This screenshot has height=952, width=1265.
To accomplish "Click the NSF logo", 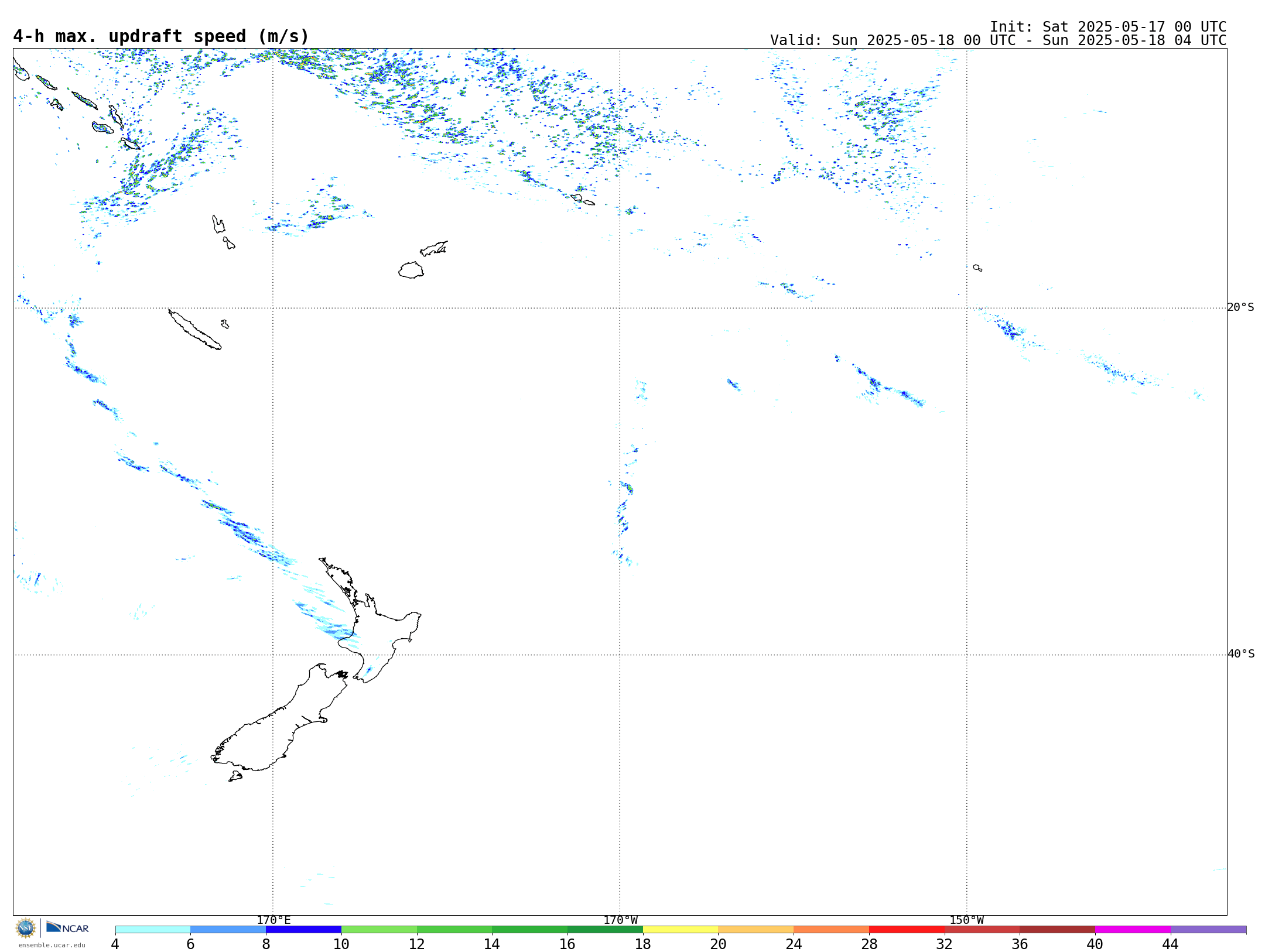I will [26, 928].
